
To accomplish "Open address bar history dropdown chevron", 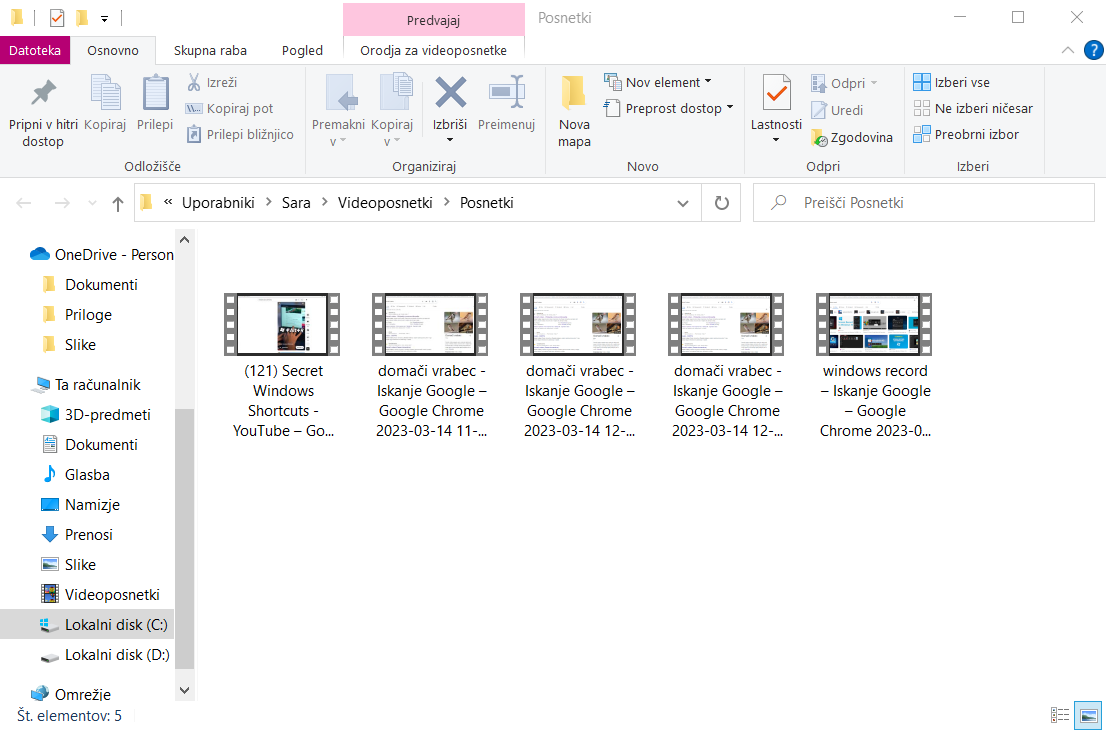I will 683,203.
